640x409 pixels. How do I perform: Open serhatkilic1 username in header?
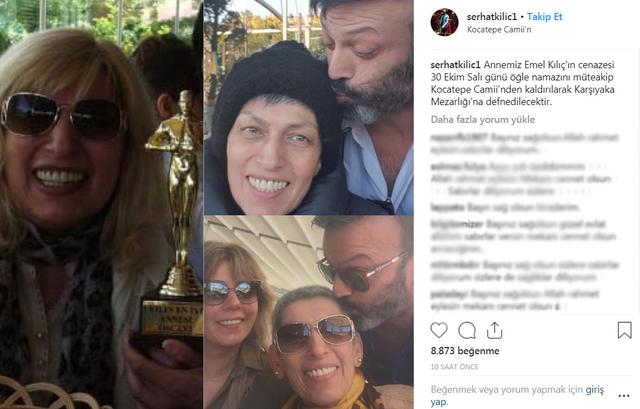[x=492, y=17]
